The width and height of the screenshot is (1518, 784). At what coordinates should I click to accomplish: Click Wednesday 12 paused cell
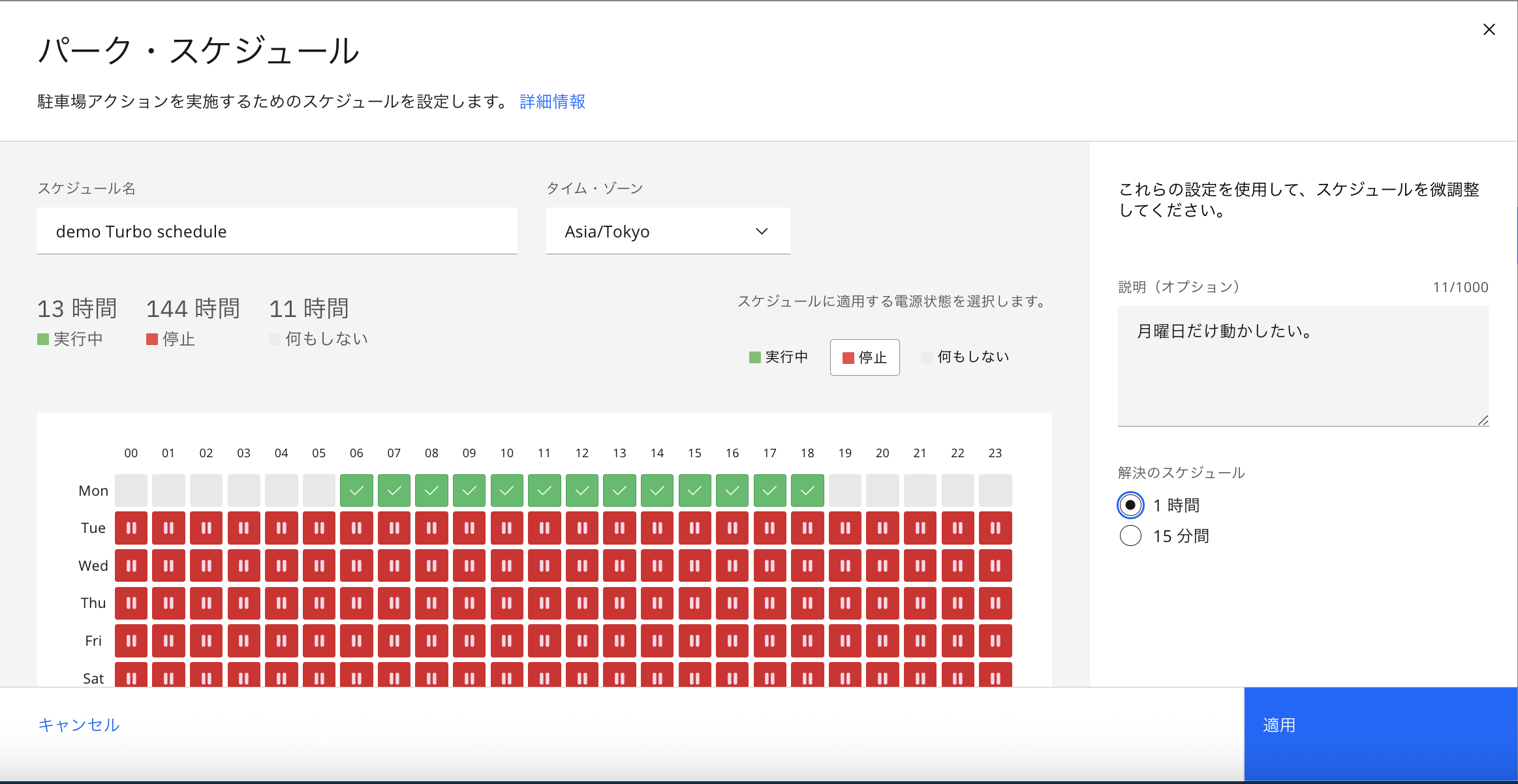tap(582, 565)
